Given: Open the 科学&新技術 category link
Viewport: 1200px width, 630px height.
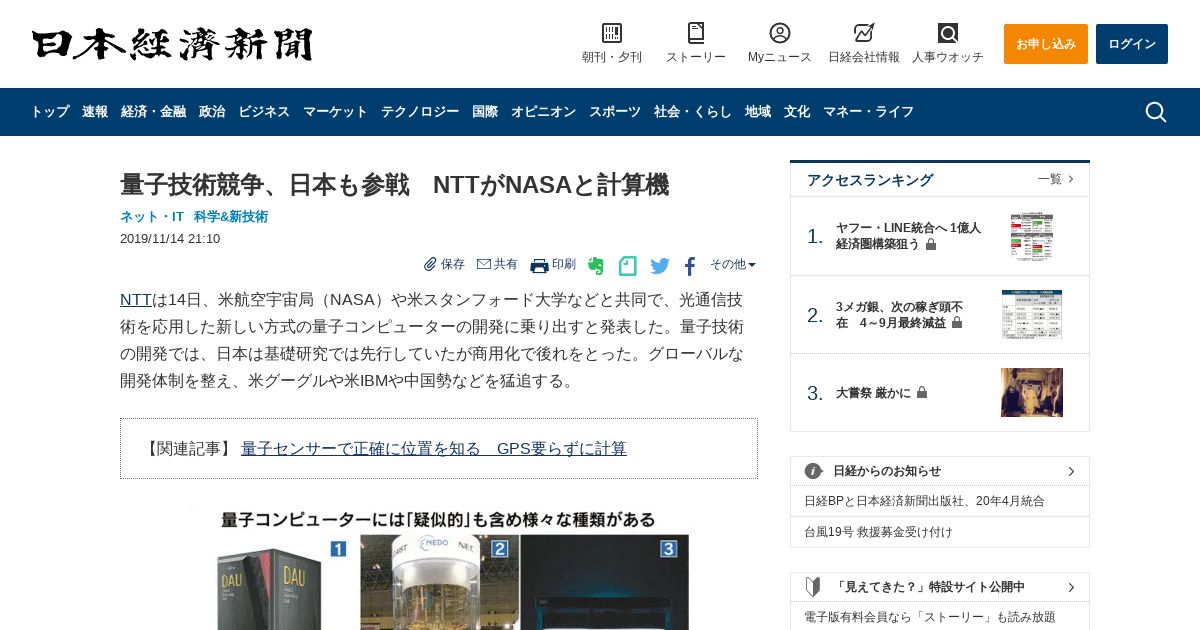Looking at the screenshot, I should click(x=231, y=216).
